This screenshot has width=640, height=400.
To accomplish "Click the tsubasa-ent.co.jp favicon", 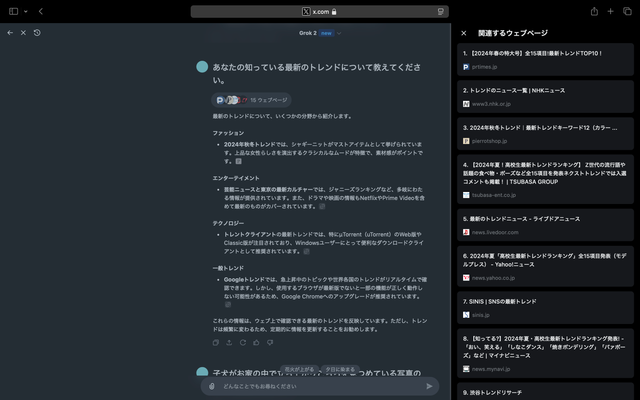I will pyautogui.click(x=466, y=195).
